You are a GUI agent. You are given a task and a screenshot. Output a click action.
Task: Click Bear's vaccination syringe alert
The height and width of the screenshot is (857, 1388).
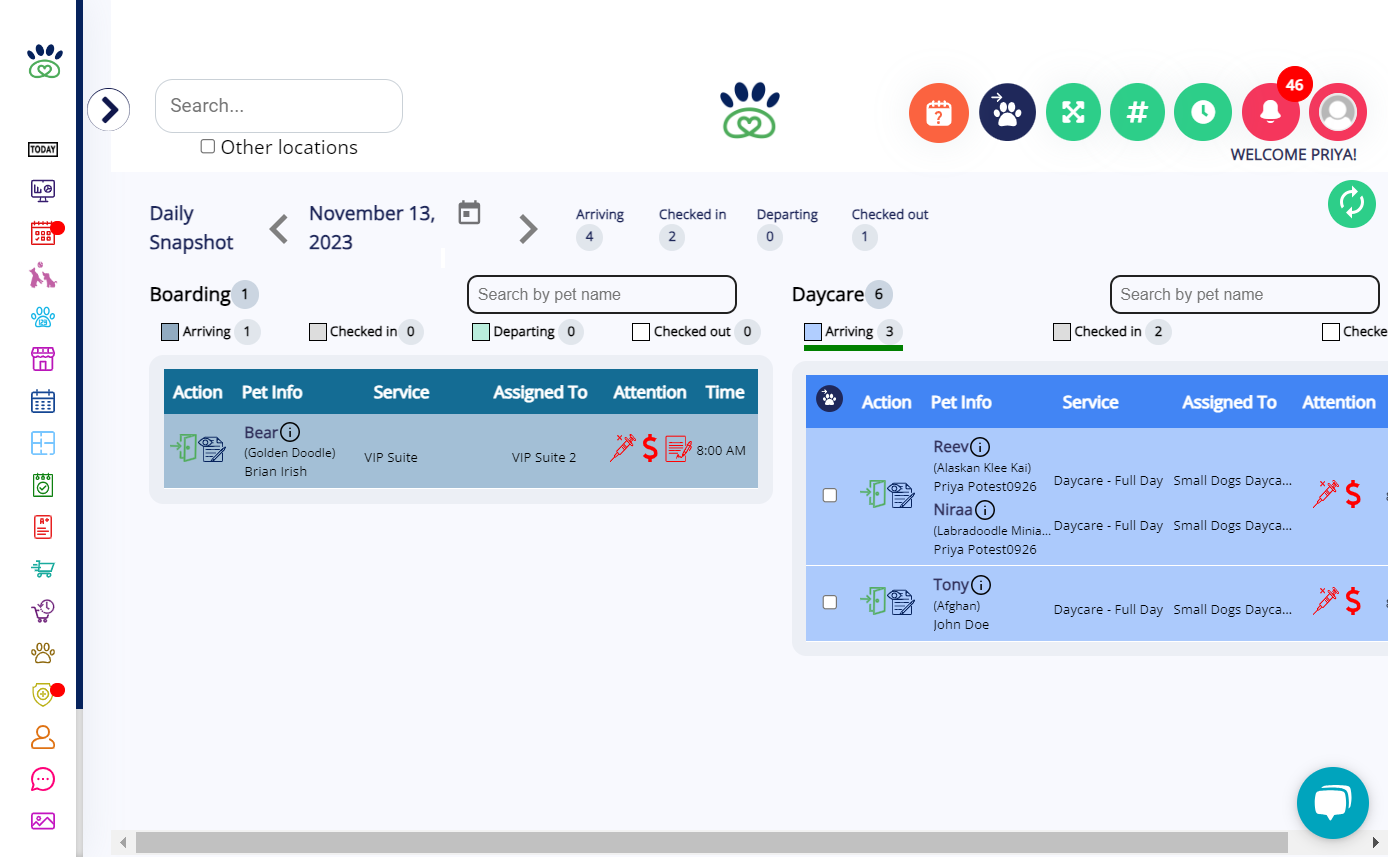(623, 448)
